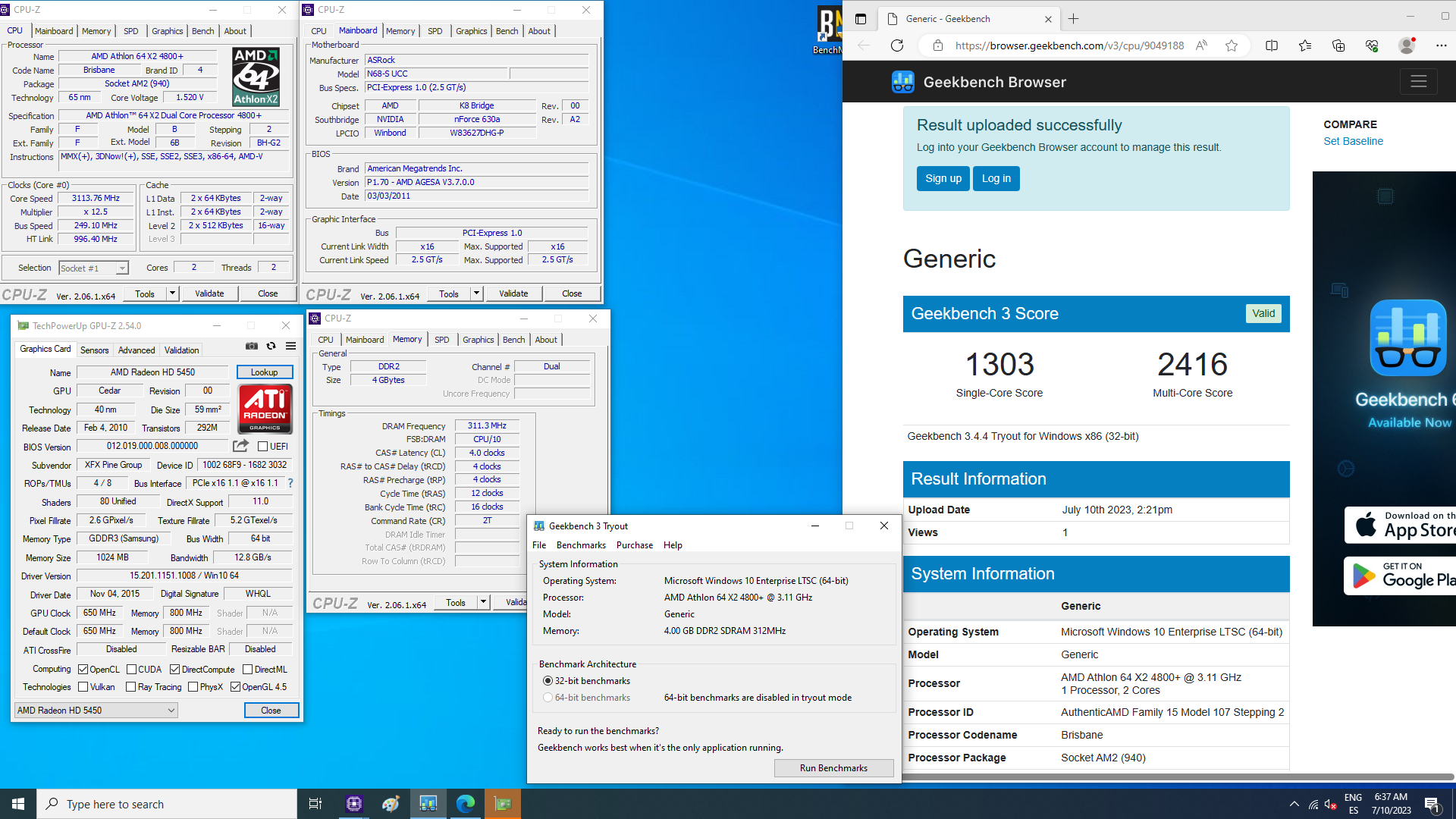The height and width of the screenshot is (819, 1456).
Task: Click the Run Benchmarks button
Action: coord(833,768)
